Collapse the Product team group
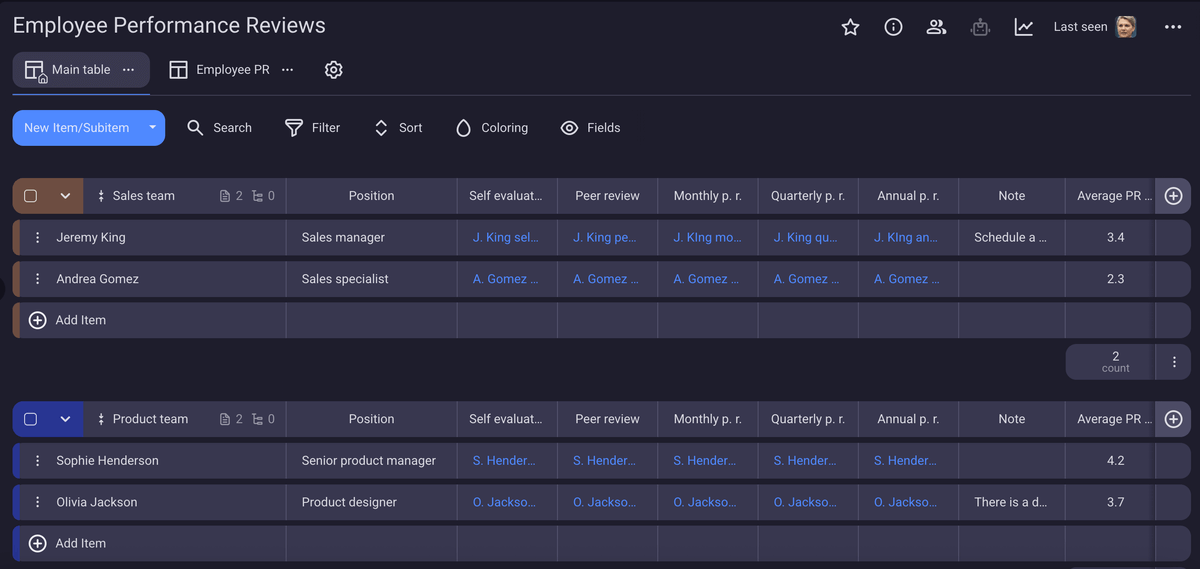Image resolution: width=1200 pixels, height=569 pixels. (65, 419)
